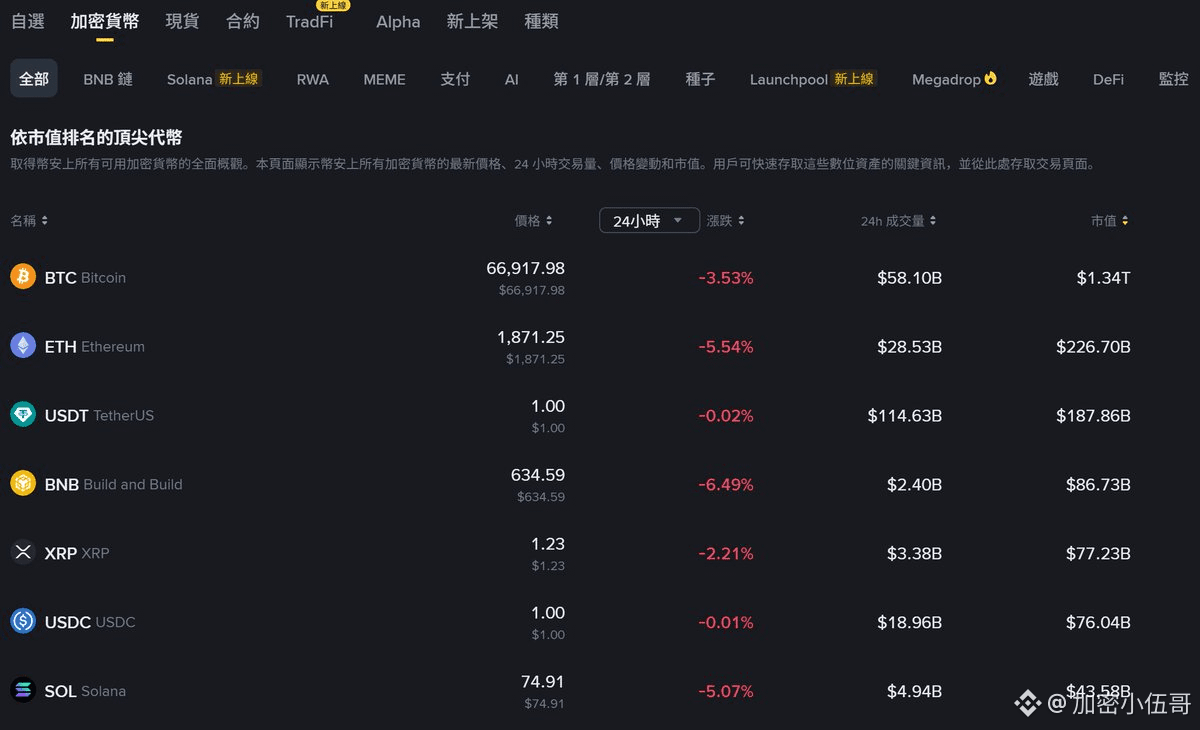Click XRP change -2.21%
1200x730 pixels.
click(726, 554)
